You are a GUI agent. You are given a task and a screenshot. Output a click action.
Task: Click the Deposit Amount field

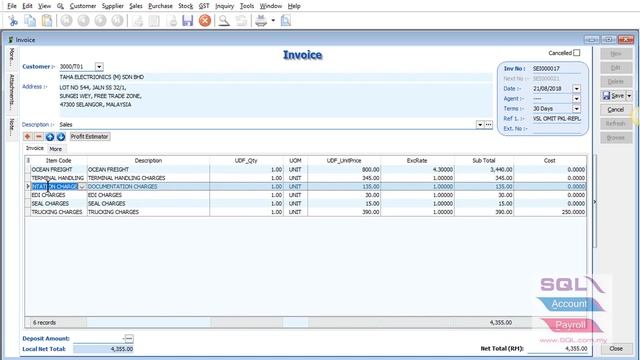[x=99, y=339]
